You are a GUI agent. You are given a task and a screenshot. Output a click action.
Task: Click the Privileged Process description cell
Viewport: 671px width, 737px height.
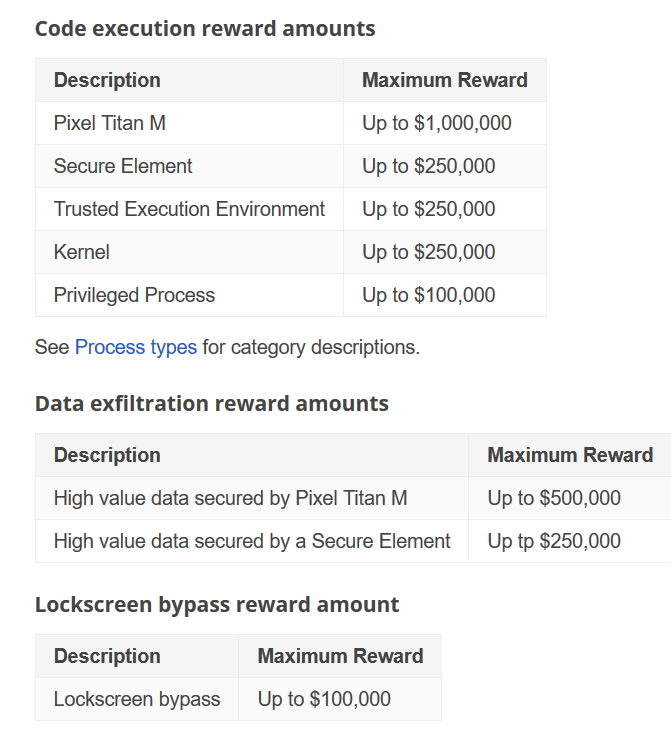134,295
